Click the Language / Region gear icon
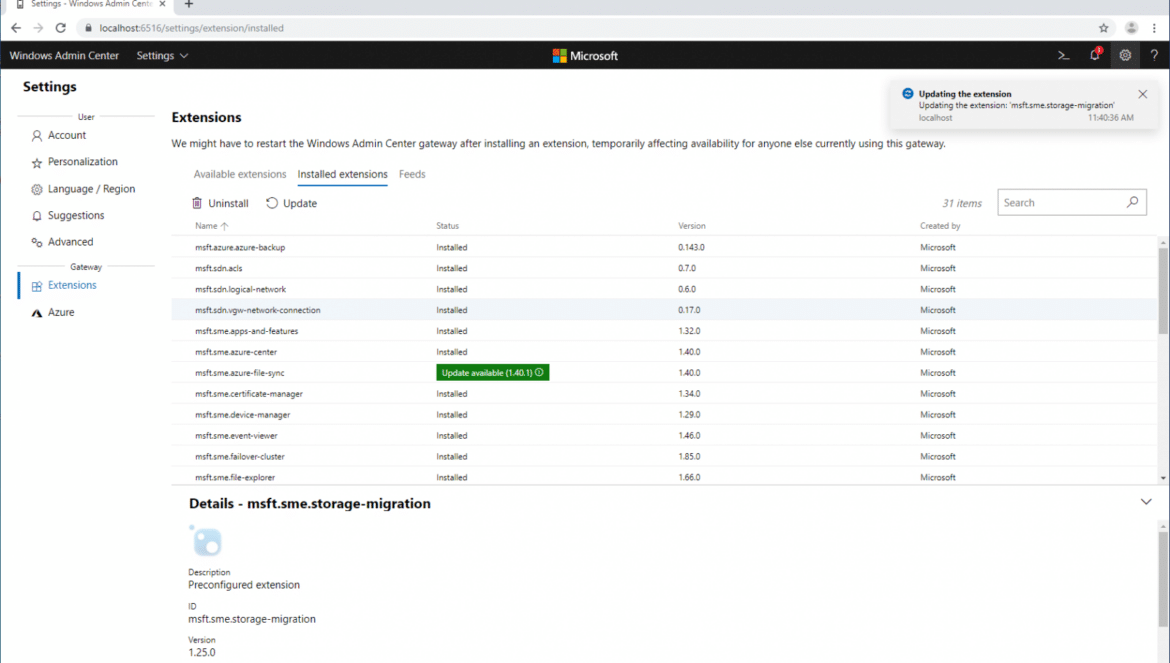Screen dimensions: 1170x663 click(37, 189)
